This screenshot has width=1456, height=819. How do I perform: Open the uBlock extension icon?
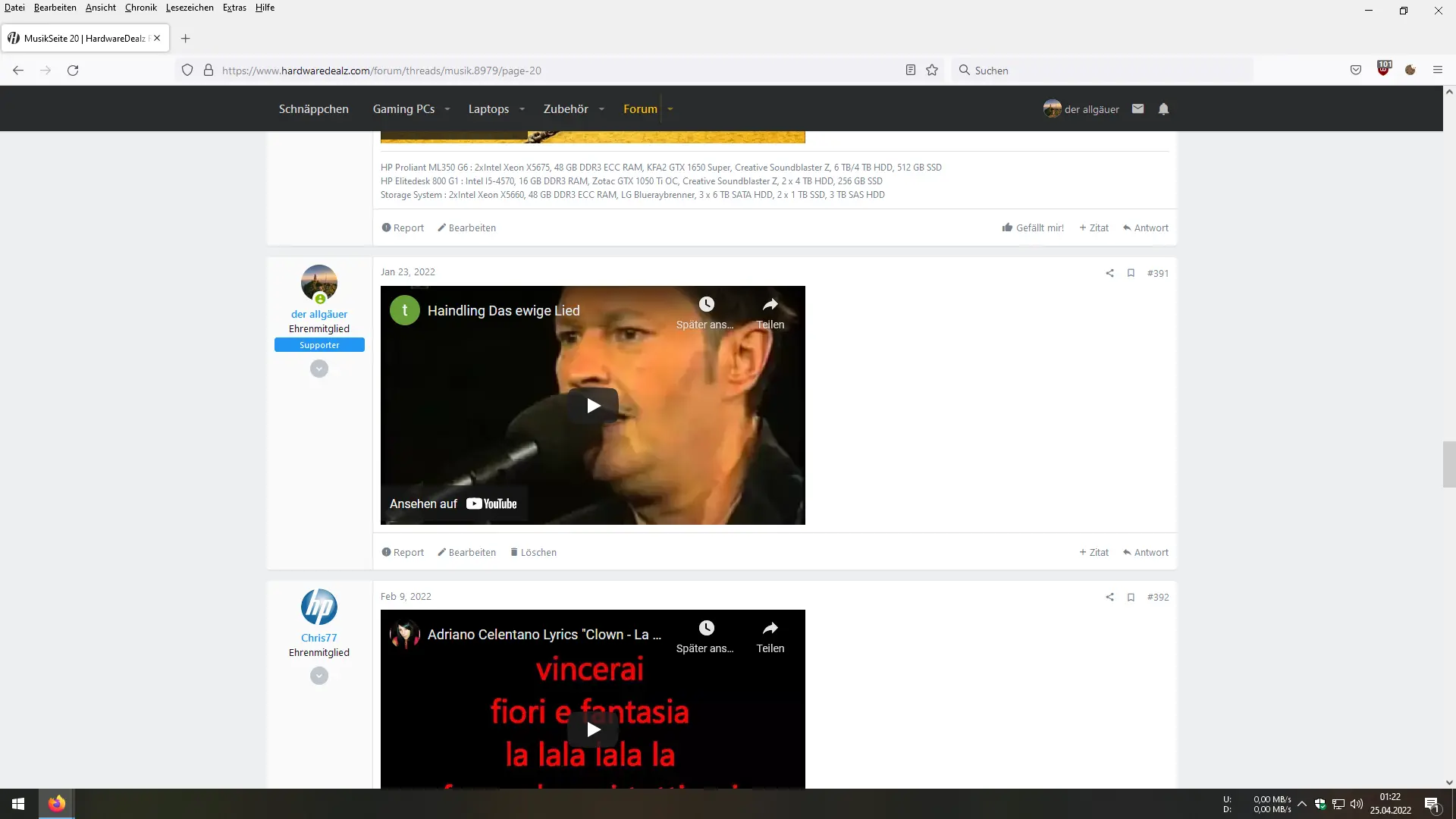pos(1384,69)
